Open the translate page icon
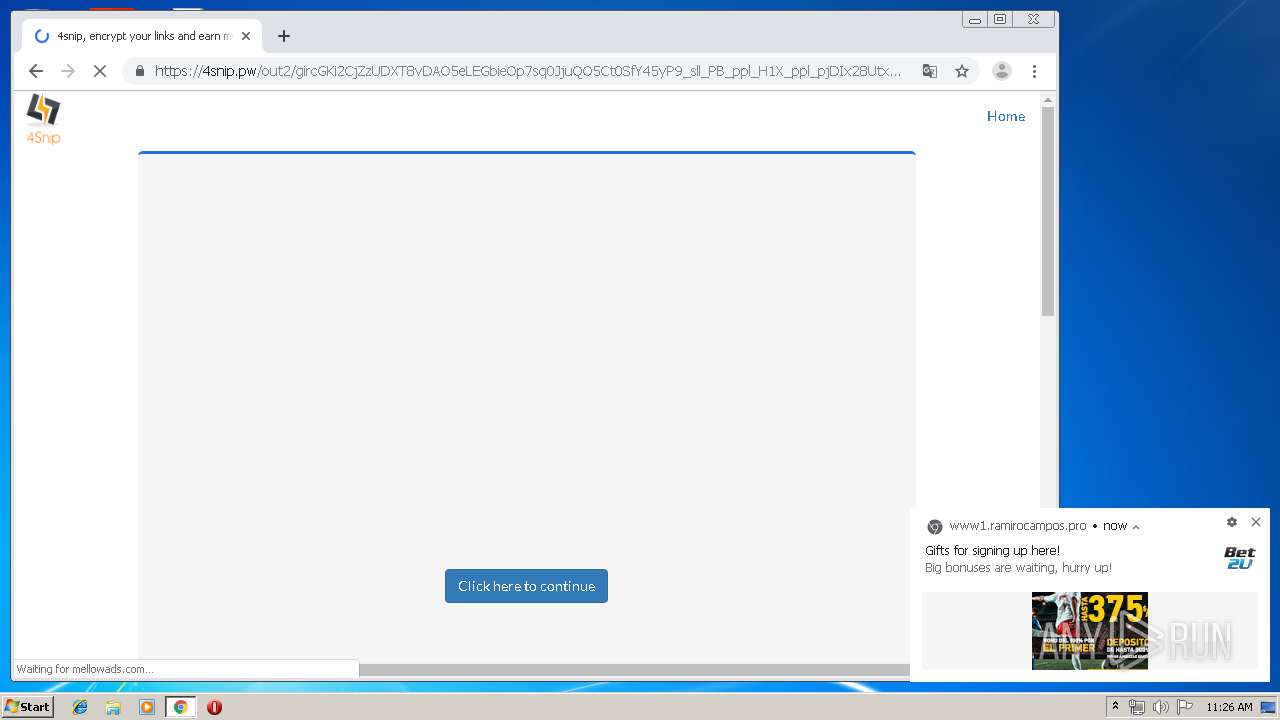This screenshot has width=1280, height=720. 930,71
